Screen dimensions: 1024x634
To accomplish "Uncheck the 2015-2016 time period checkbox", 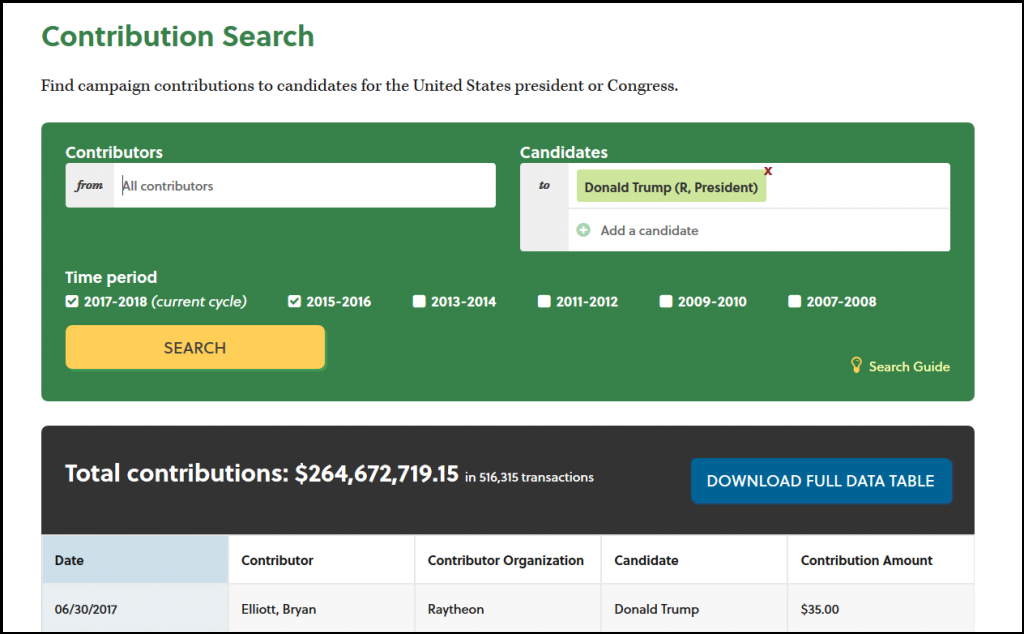I will pyautogui.click(x=295, y=301).
